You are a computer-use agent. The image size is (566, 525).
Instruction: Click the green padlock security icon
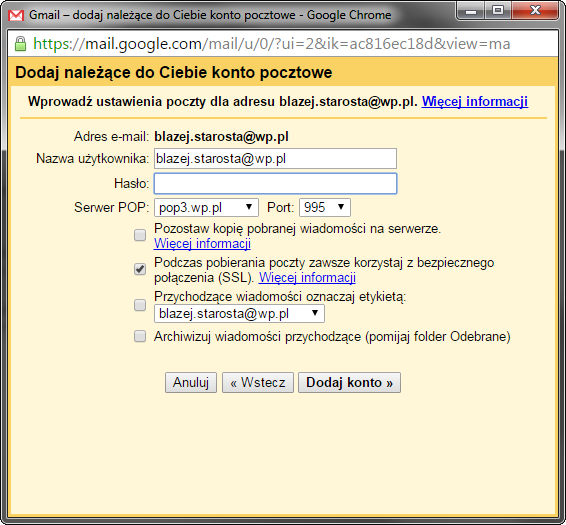click(21, 44)
